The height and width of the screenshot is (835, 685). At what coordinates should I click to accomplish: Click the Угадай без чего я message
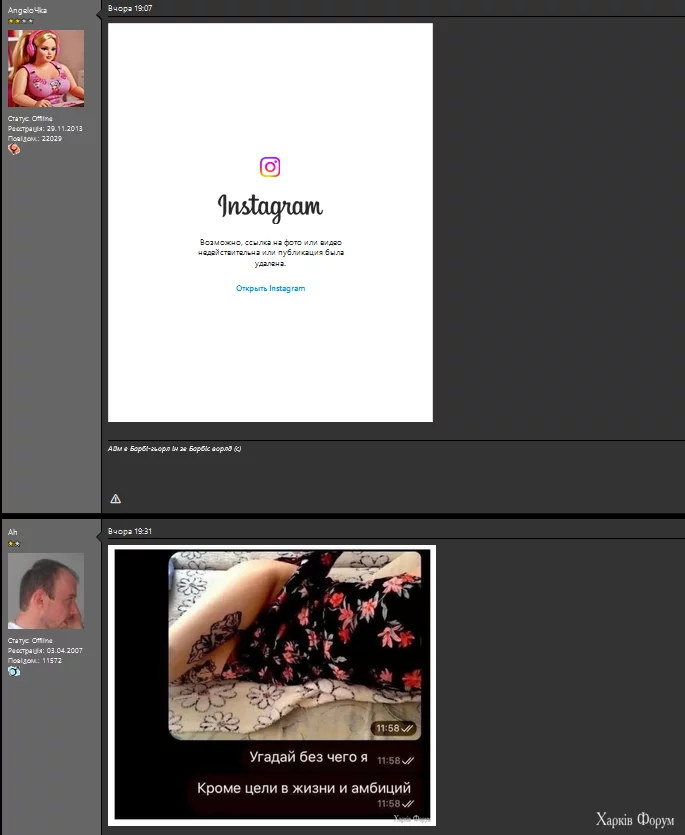point(308,757)
